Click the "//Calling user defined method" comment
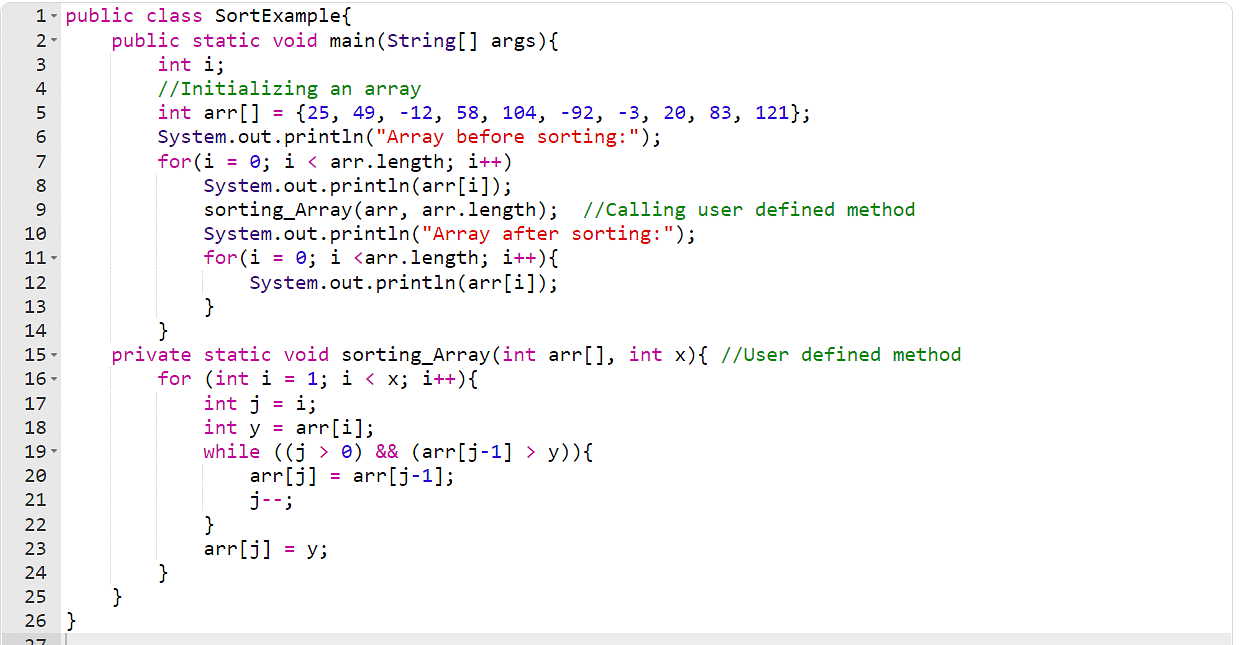1247x645 pixels. (x=748, y=210)
